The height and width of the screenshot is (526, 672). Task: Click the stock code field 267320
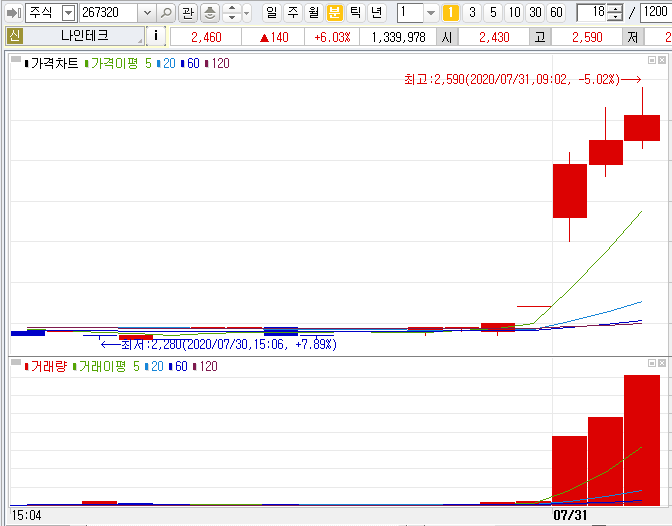click(109, 13)
